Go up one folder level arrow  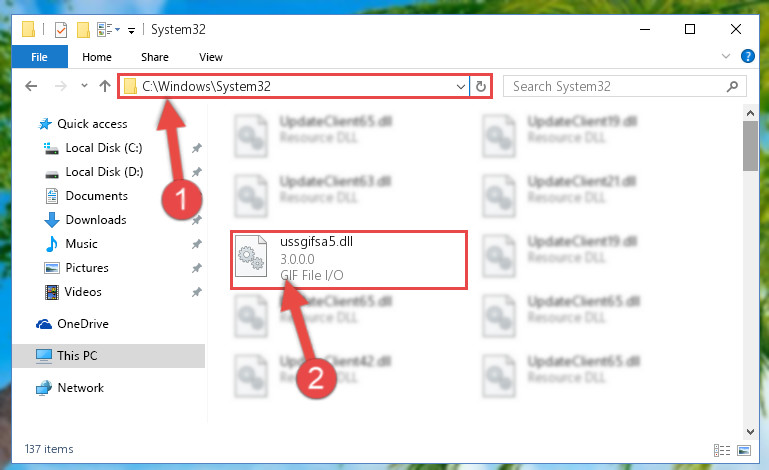click(x=105, y=86)
